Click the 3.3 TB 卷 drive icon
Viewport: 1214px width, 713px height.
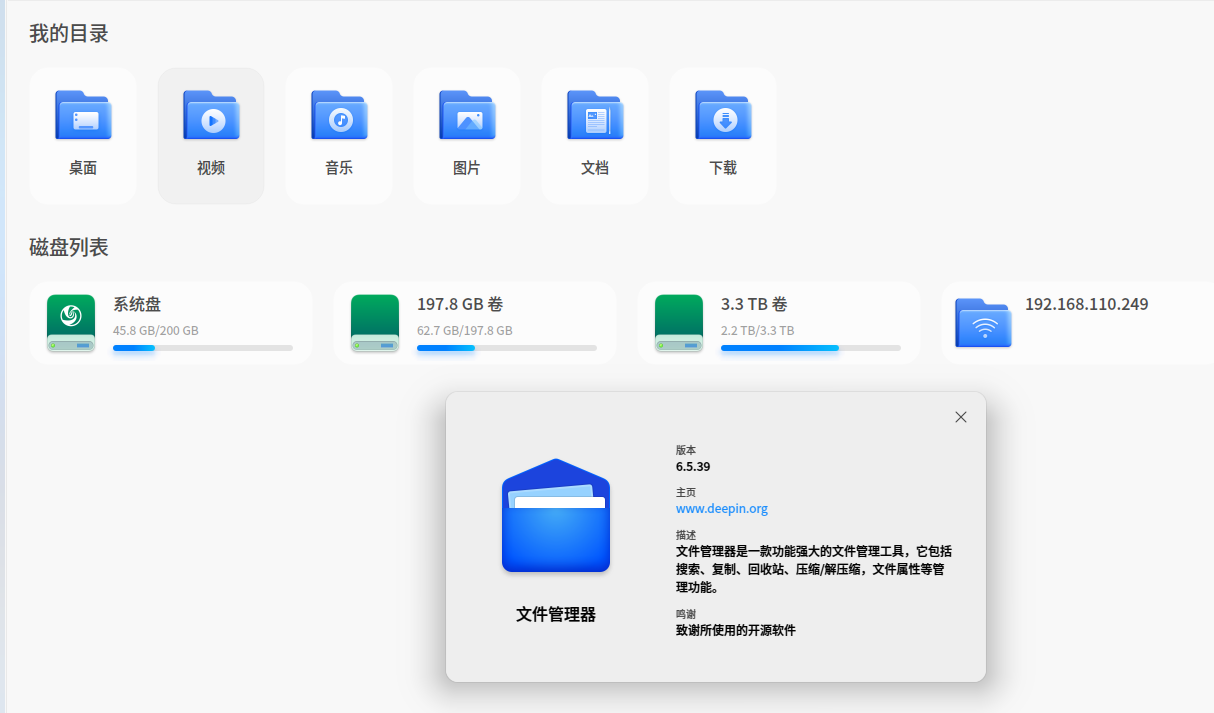(679, 323)
